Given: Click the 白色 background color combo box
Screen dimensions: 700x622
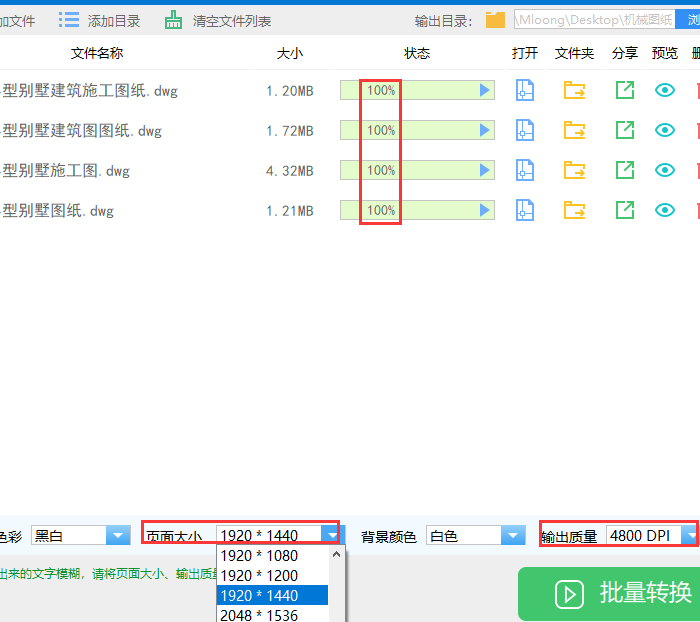Looking at the screenshot, I should click(476, 535).
